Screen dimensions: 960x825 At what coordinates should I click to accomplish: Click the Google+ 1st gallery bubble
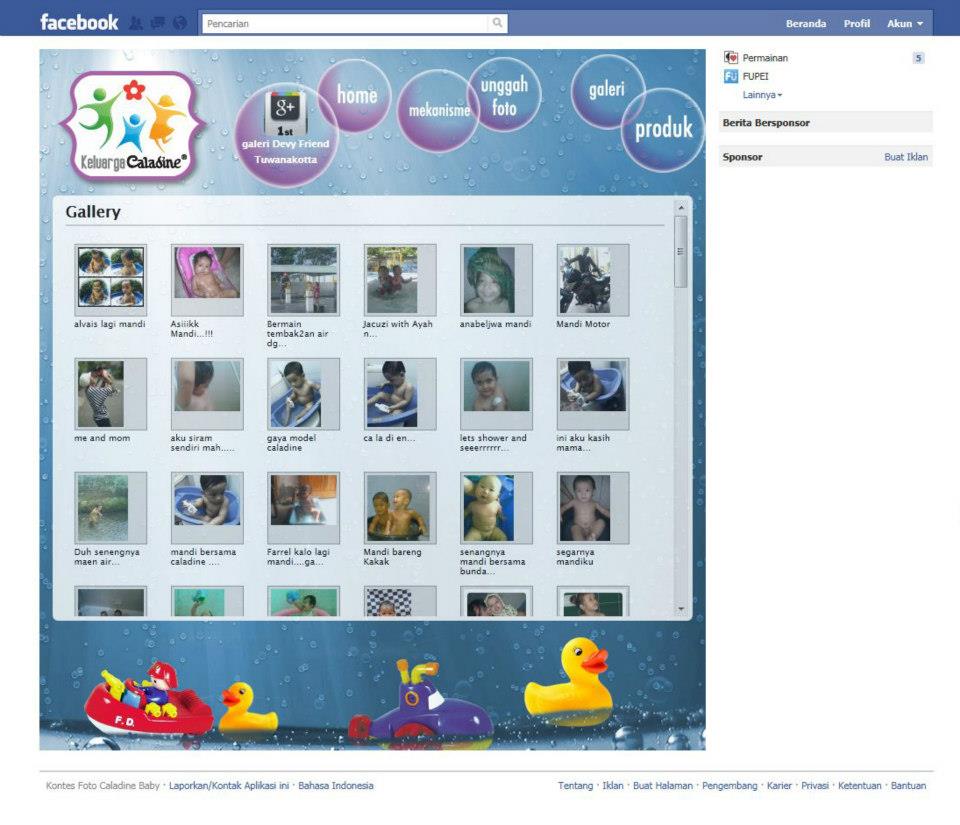click(x=285, y=136)
